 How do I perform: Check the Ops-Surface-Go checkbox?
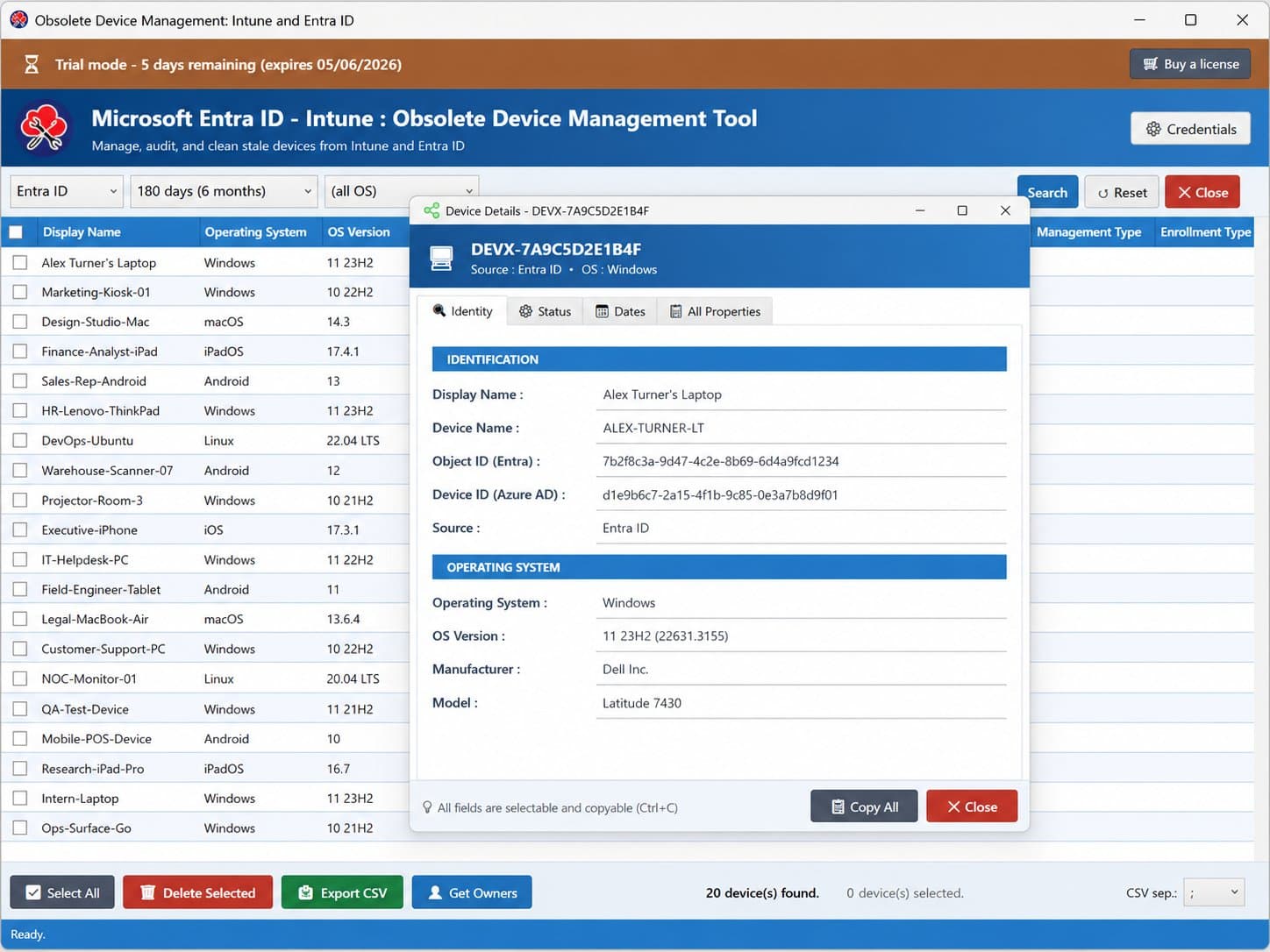[19, 828]
